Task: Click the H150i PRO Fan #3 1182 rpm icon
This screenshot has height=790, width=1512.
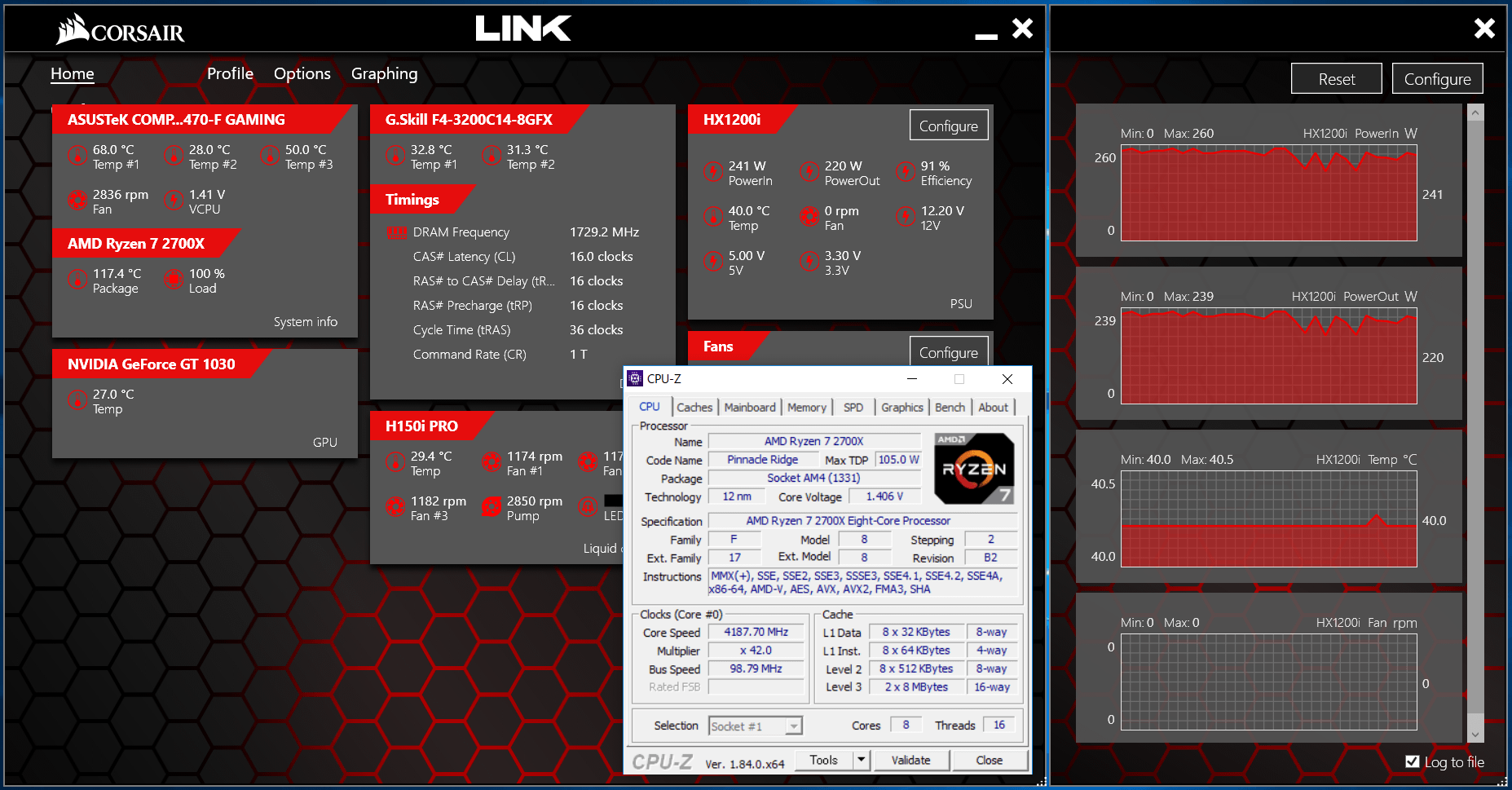Action: click(x=395, y=506)
